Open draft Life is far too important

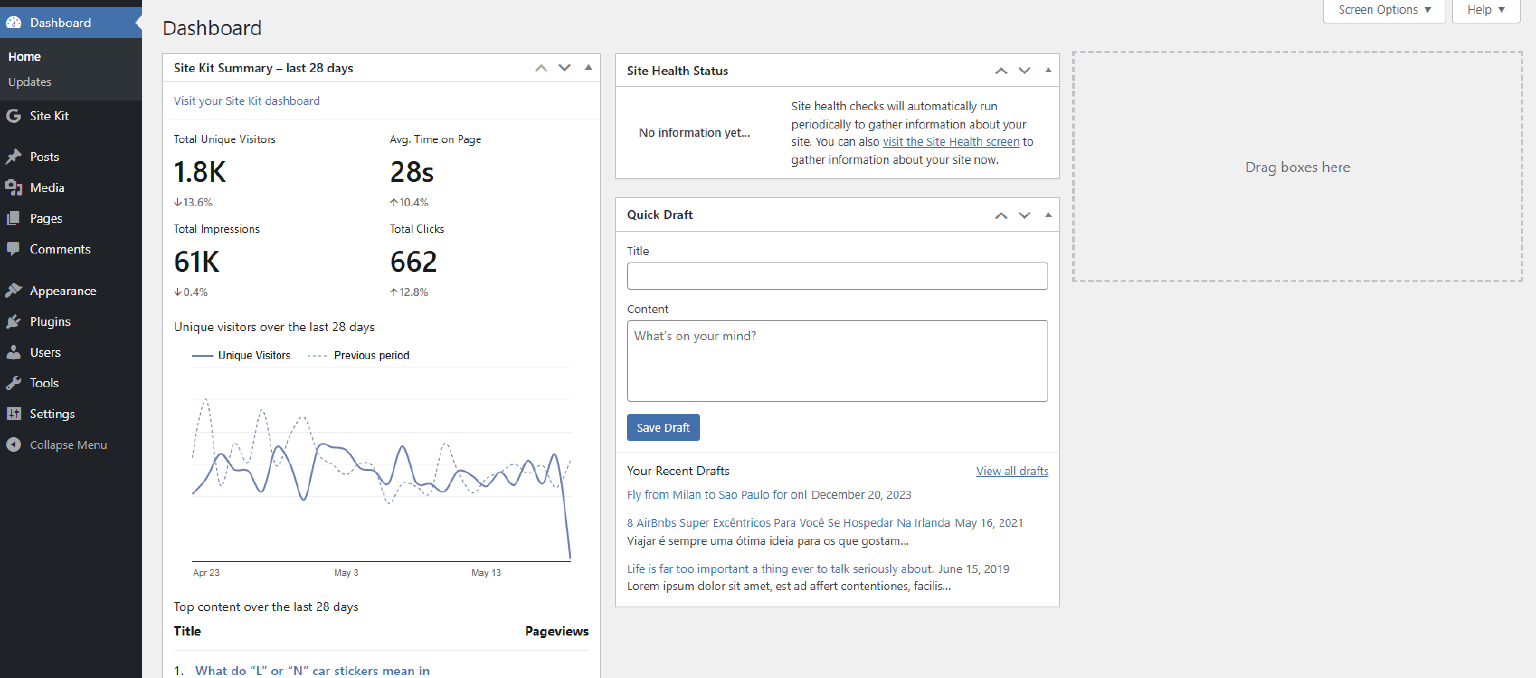coord(780,569)
